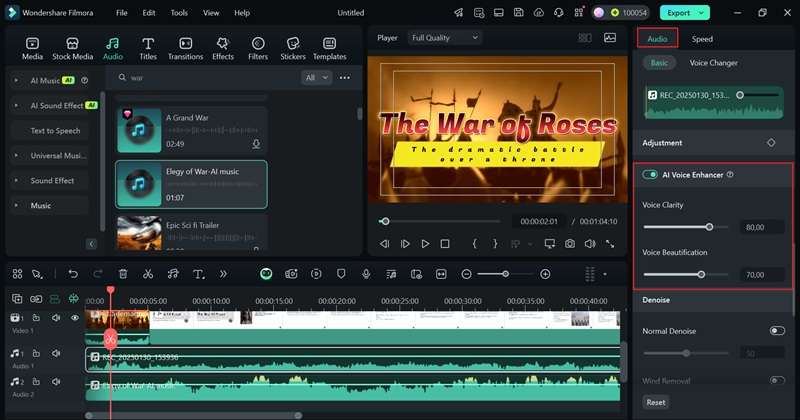This screenshot has height=420, width=800.
Task: Click the Export button
Action: (x=684, y=13)
